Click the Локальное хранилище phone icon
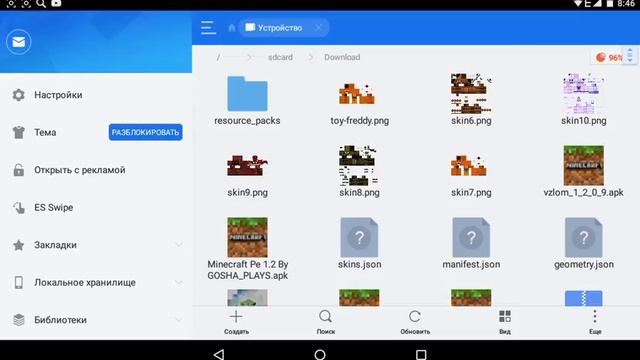Viewport: 640px width, 360px height. [x=18, y=282]
